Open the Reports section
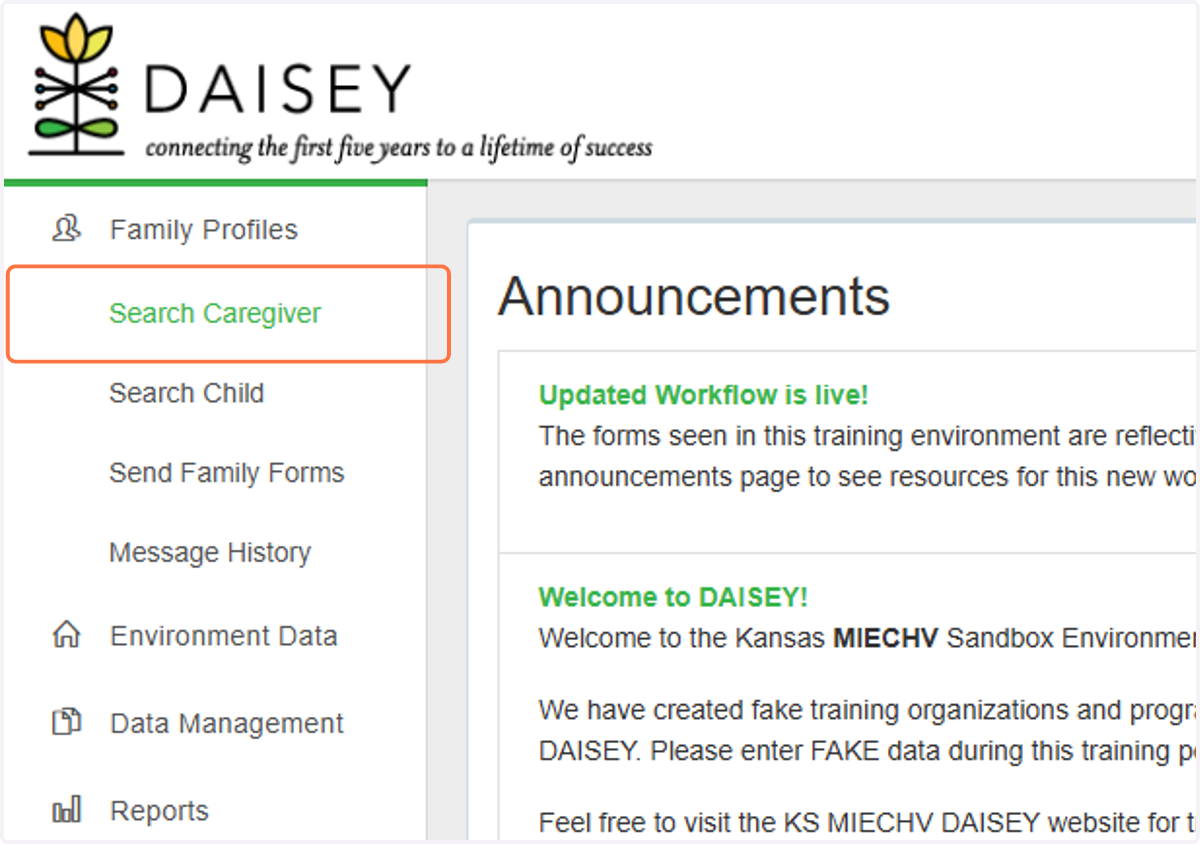Image resolution: width=1200 pixels, height=844 pixels. pyautogui.click(x=159, y=811)
